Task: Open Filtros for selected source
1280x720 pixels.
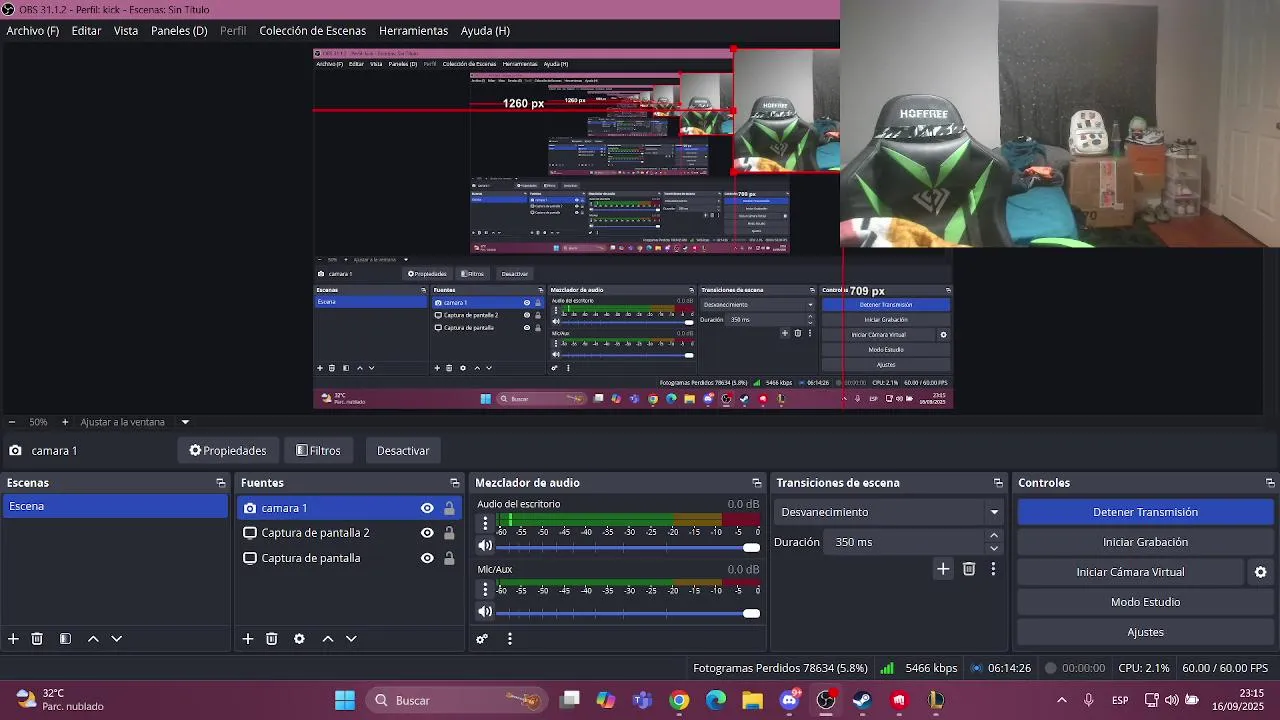Action: (319, 451)
